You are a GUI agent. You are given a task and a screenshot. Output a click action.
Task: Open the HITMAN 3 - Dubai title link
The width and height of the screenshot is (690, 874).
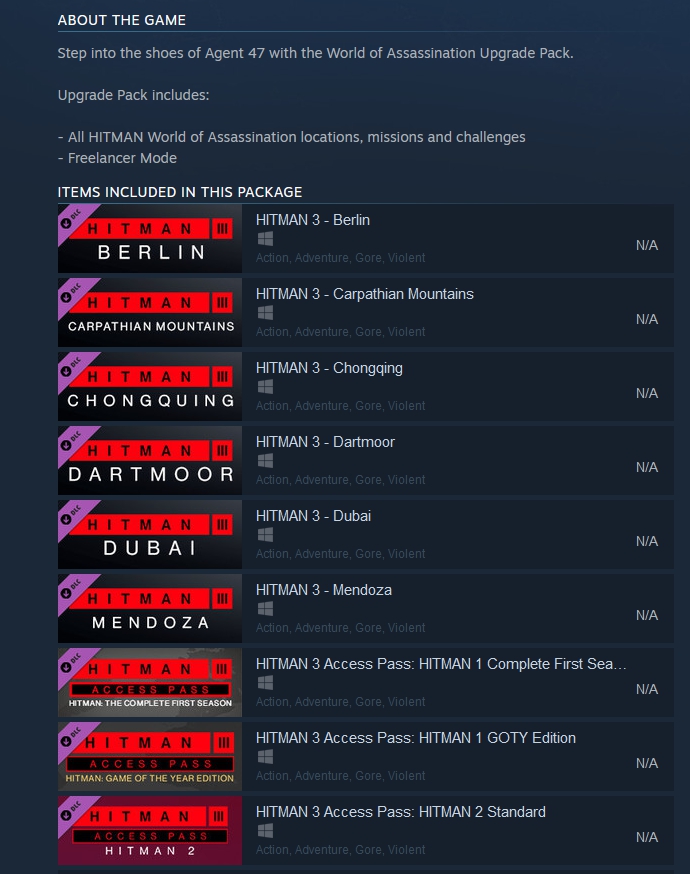pyautogui.click(x=313, y=516)
